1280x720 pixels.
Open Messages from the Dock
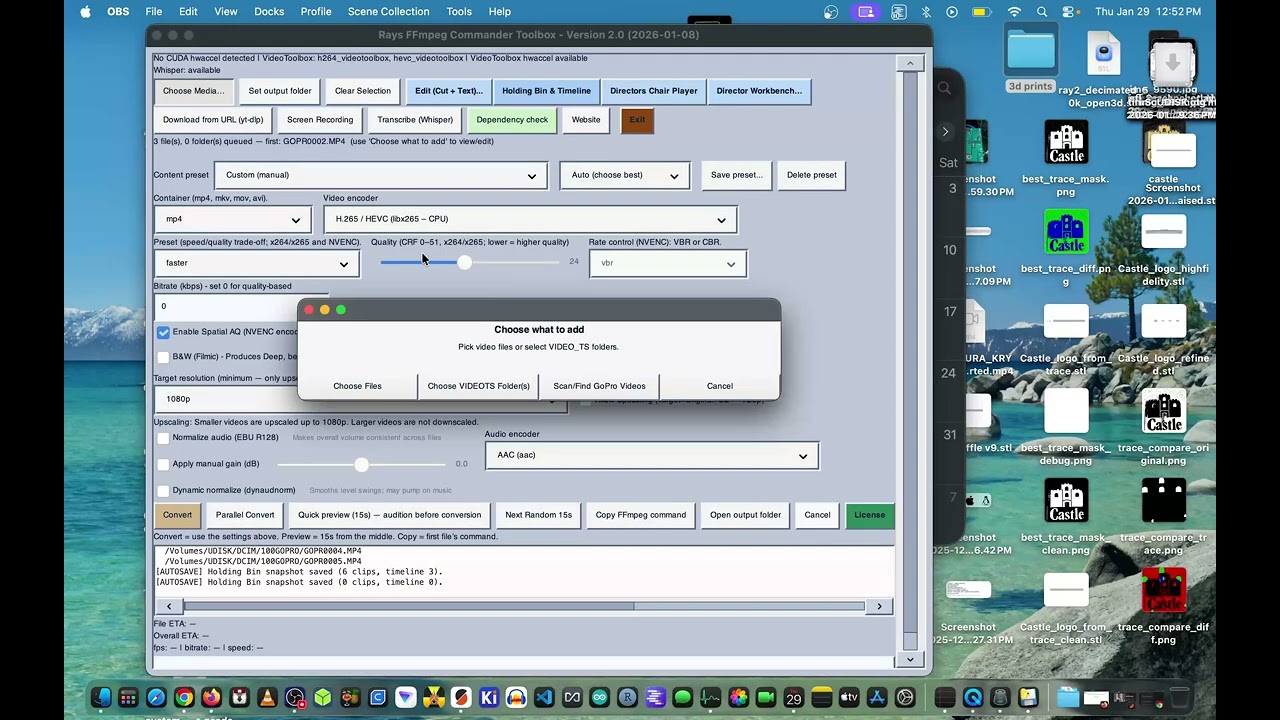point(683,697)
